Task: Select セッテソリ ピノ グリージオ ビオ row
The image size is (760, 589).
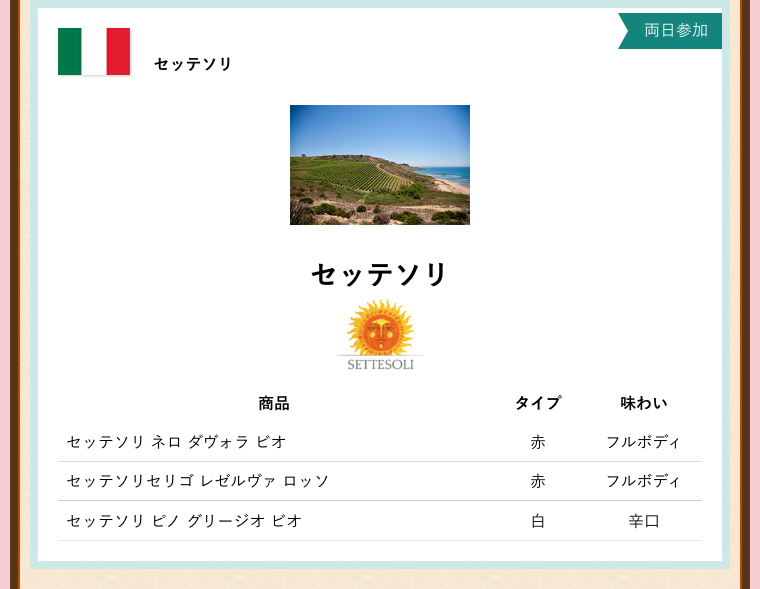Action: [x=184, y=521]
